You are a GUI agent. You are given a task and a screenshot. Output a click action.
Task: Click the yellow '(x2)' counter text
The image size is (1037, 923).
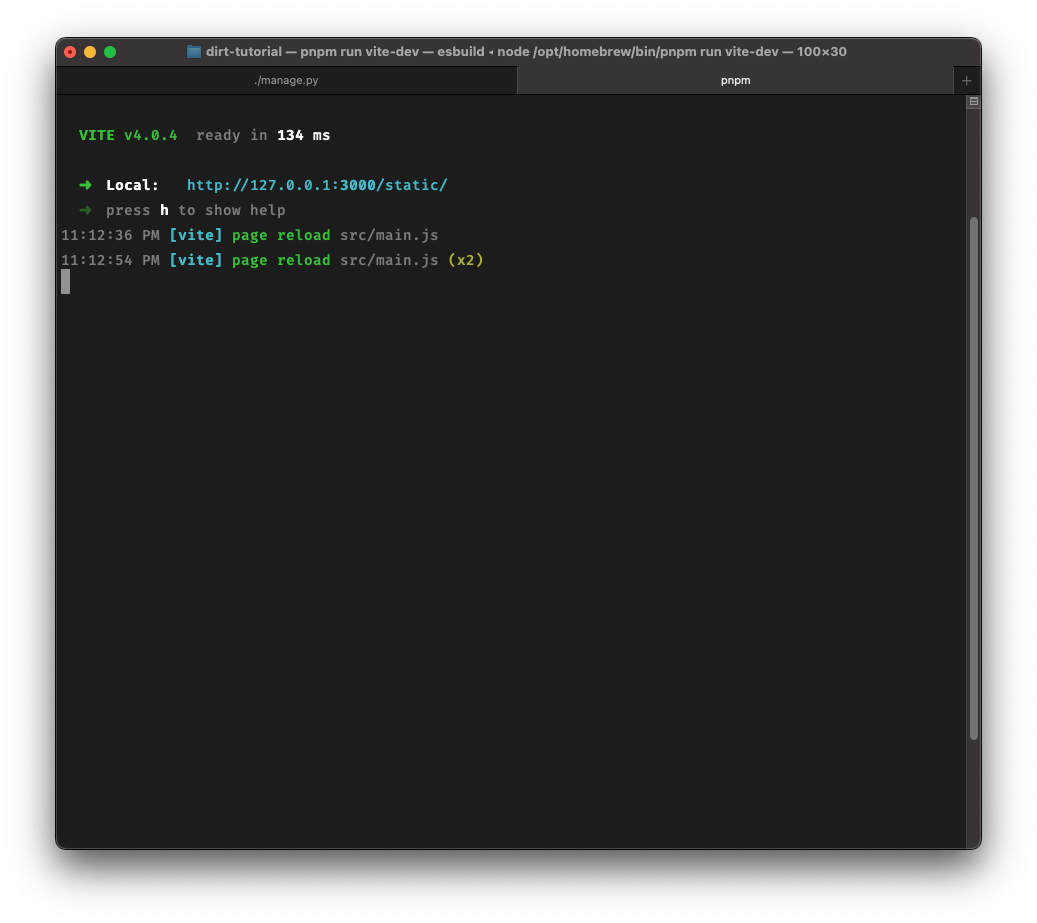click(x=466, y=261)
